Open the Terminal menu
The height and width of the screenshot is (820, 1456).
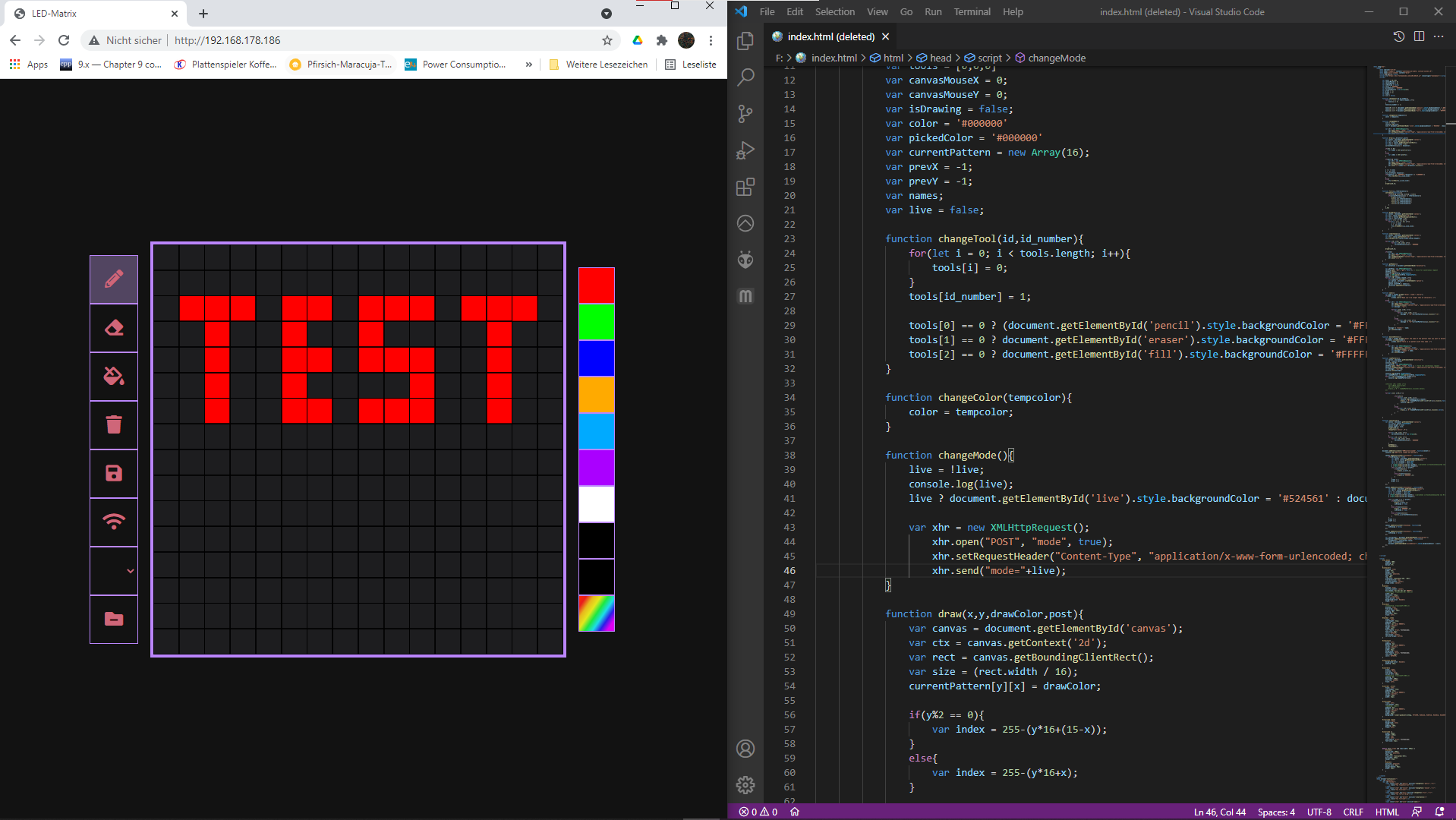(x=972, y=11)
